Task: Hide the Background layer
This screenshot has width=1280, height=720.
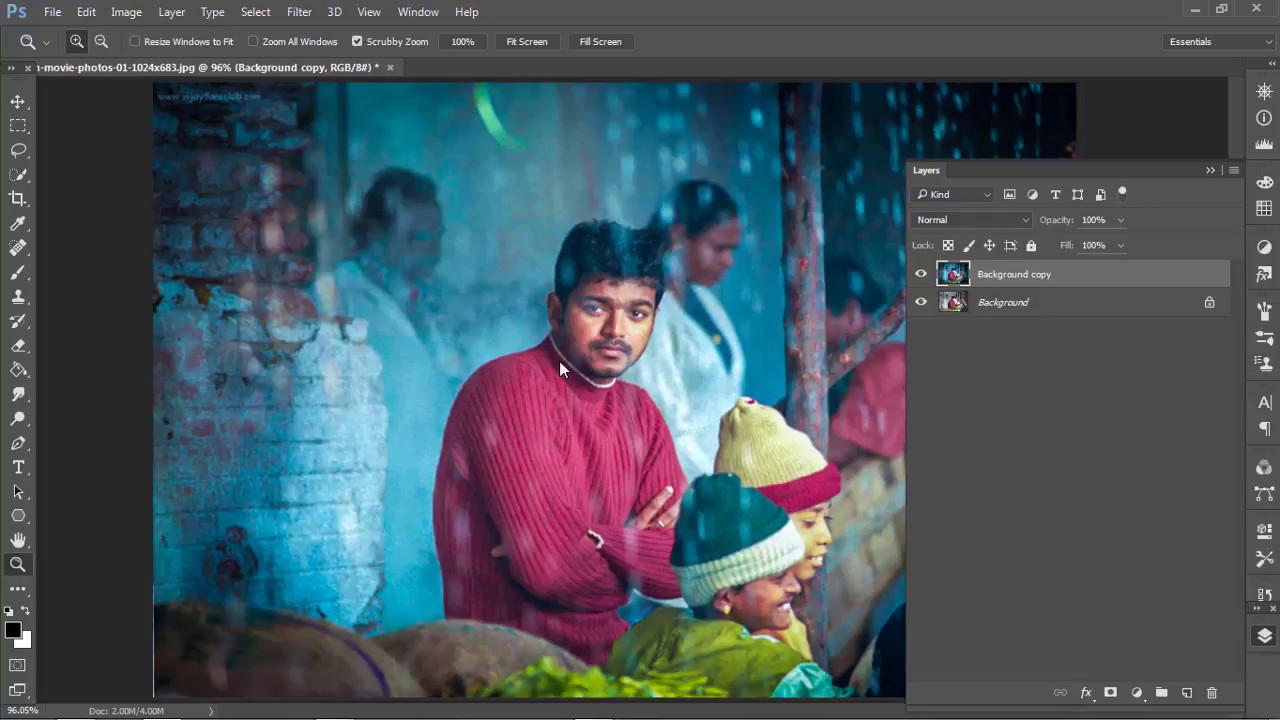Action: point(921,302)
